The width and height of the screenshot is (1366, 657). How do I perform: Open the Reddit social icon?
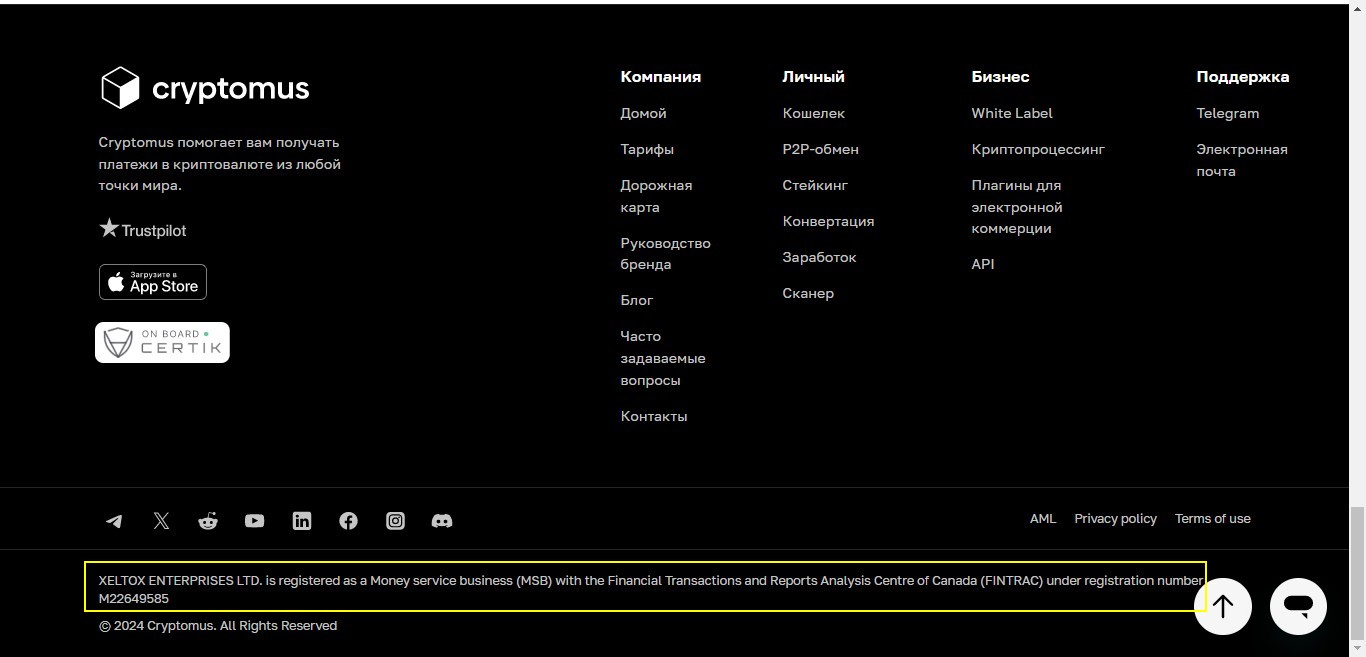(x=208, y=521)
